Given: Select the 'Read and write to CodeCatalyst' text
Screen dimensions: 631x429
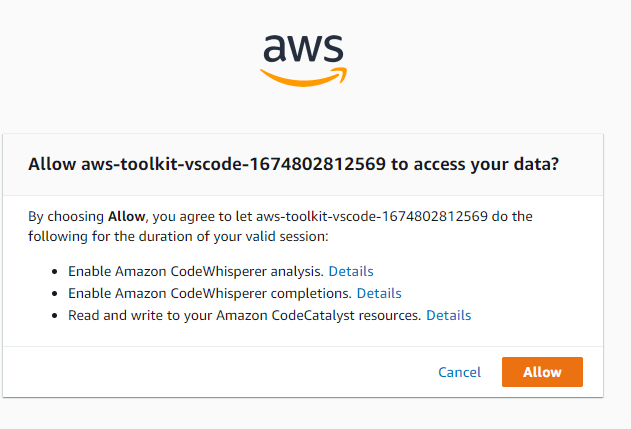Looking at the screenshot, I should tap(245, 316).
